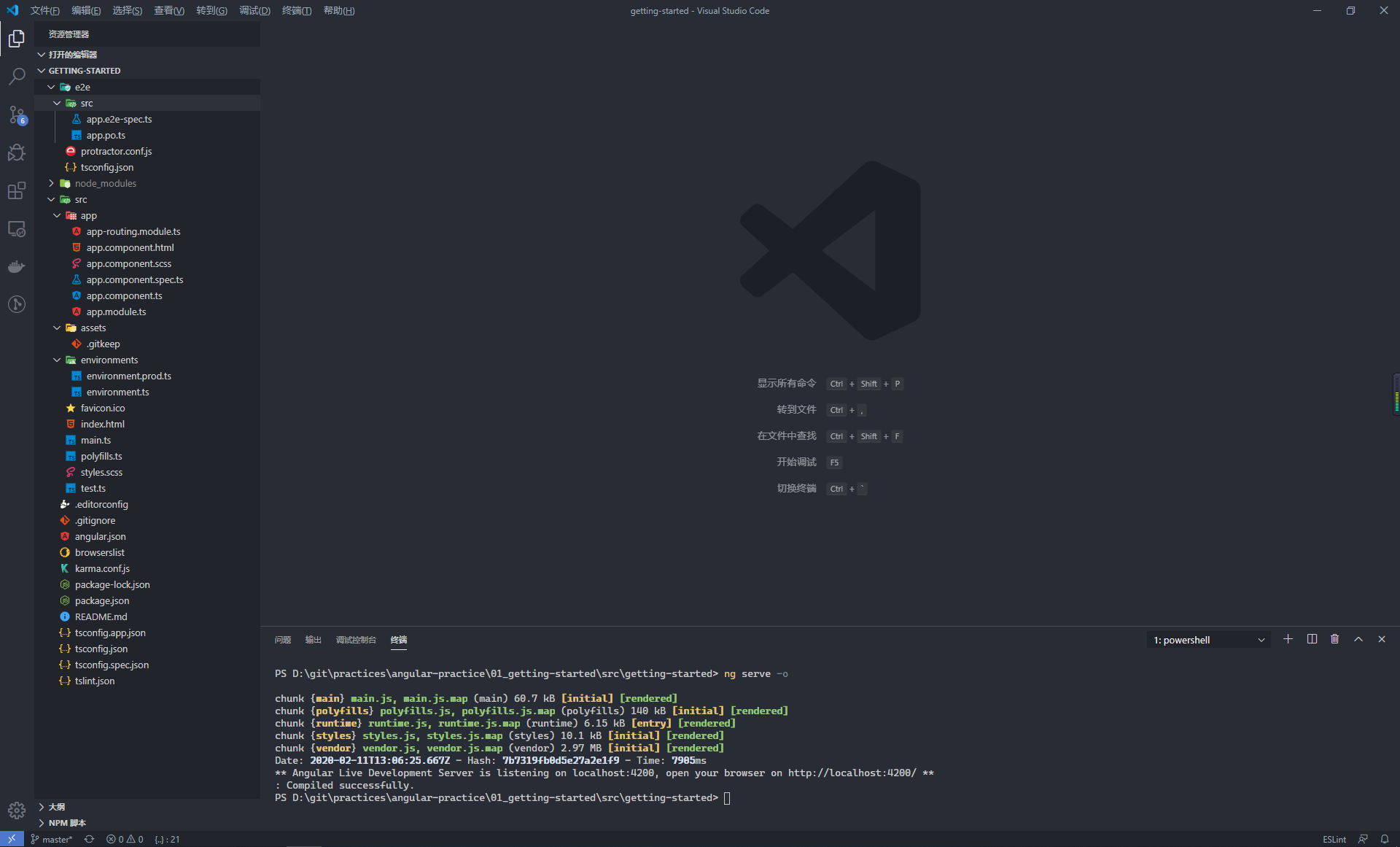Screen dimensions: 1400x847
Task: Open the Source Control view icon
Action: (x=17, y=115)
